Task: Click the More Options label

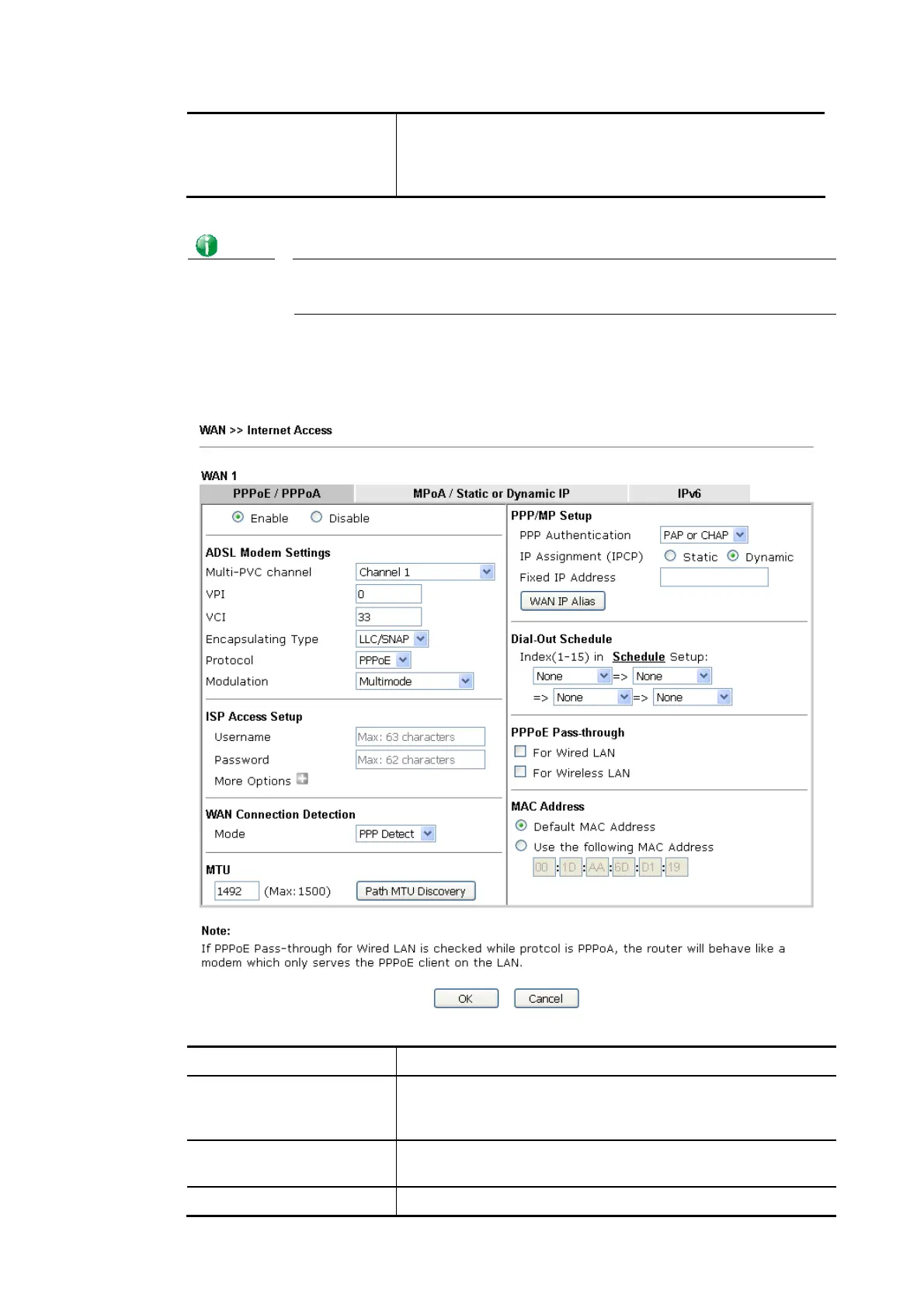Action: point(252,781)
